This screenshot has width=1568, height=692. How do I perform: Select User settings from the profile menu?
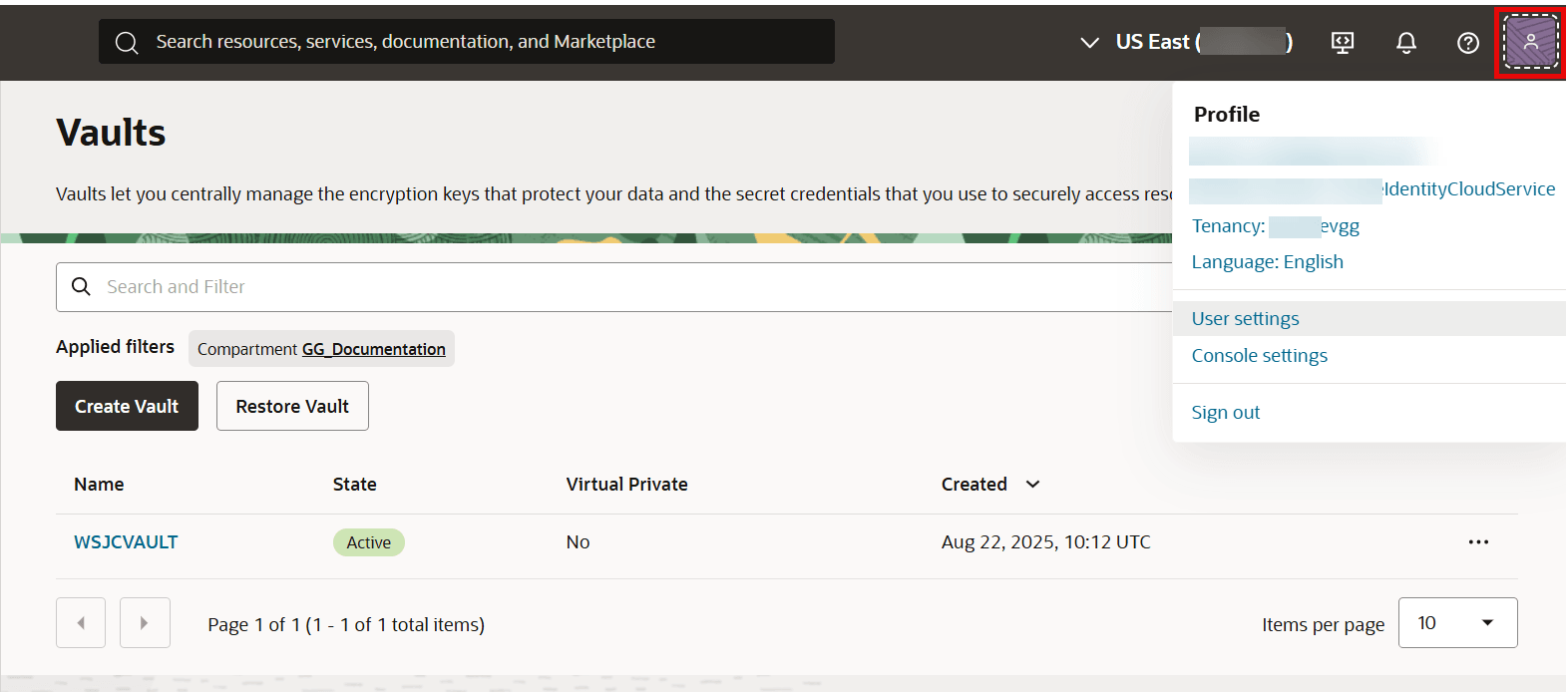pyautogui.click(x=1245, y=317)
